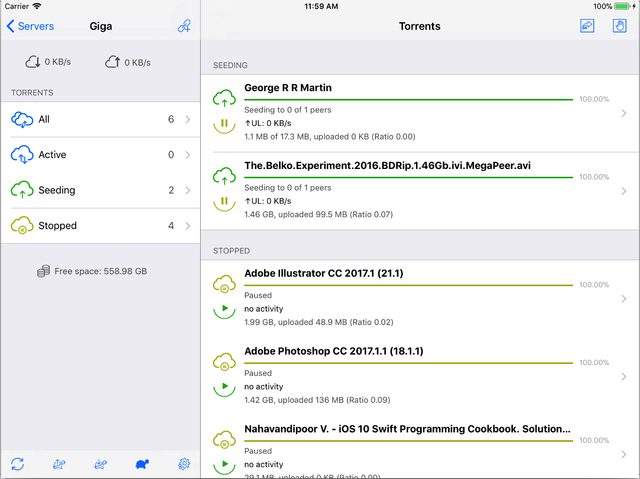
Task: Click the 11:59 AM clock
Action: click(x=321, y=6)
